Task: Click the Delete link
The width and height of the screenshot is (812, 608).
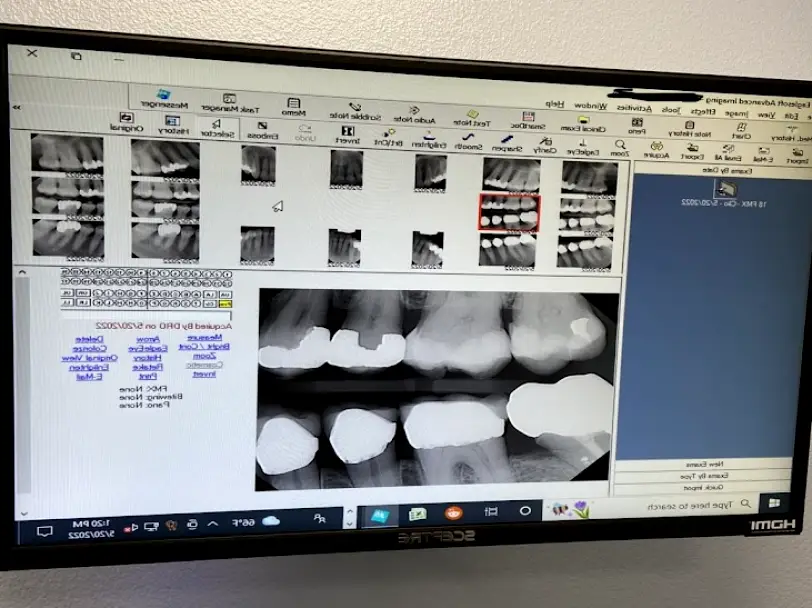Action: click(90, 340)
